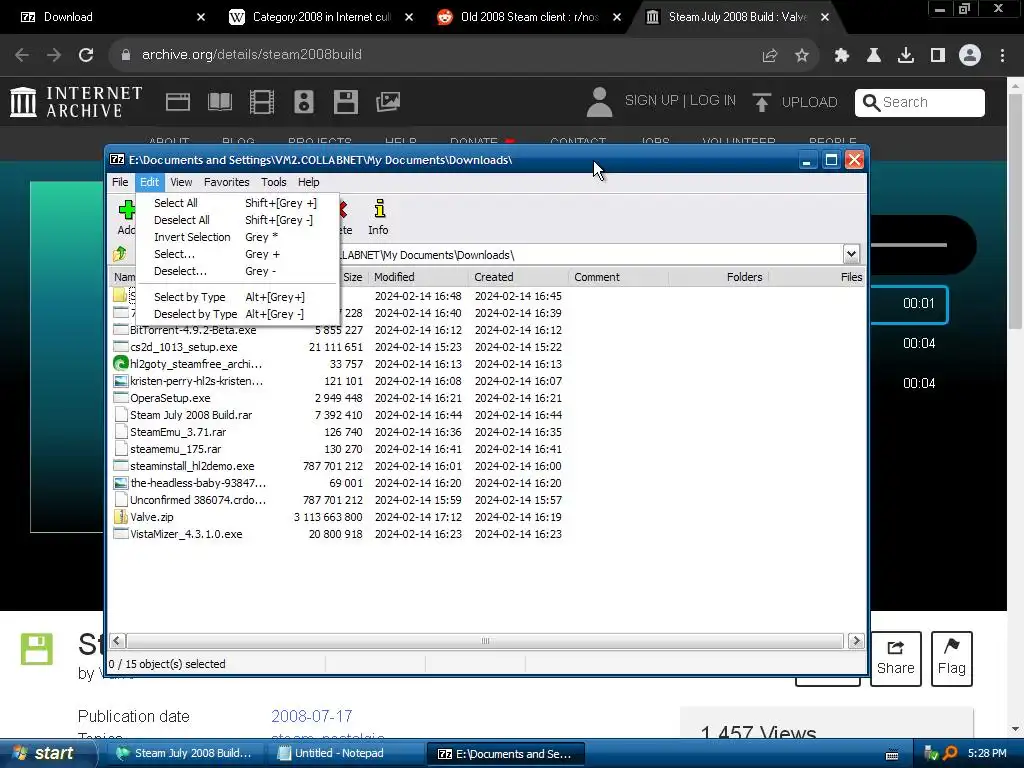The width and height of the screenshot is (1024, 768).
Task: Click Internet Archive Search field
Action: pyautogui.click(x=919, y=103)
